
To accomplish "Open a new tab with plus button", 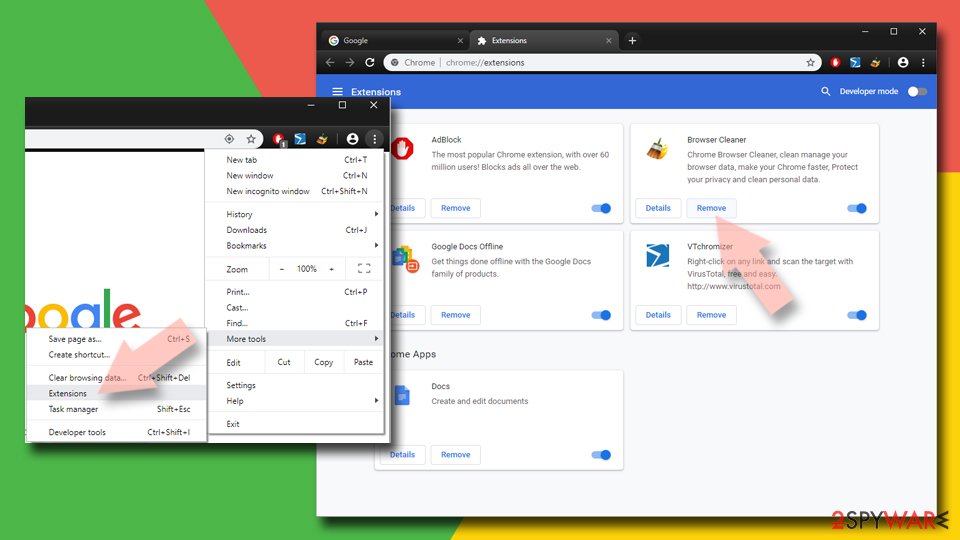I will (x=632, y=40).
